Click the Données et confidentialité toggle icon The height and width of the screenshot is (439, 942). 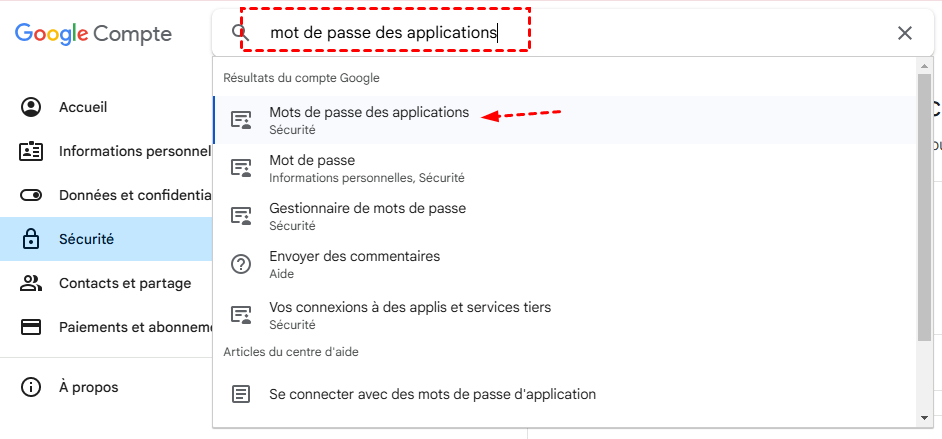pos(31,195)
